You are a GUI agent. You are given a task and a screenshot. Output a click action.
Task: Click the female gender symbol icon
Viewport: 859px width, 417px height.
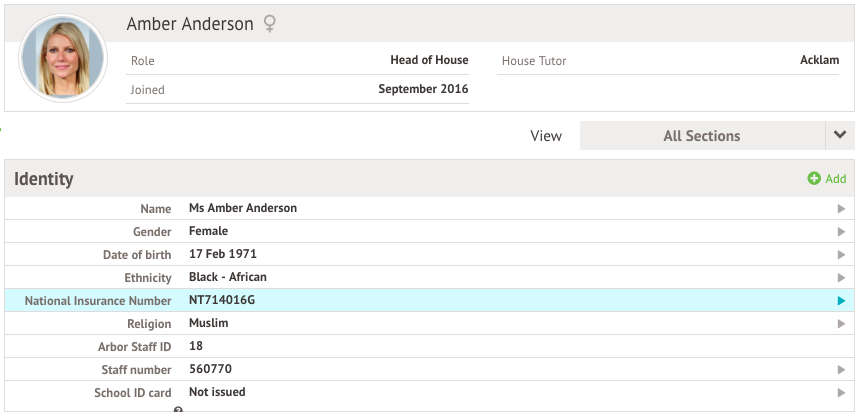click(x=270, y=24)
